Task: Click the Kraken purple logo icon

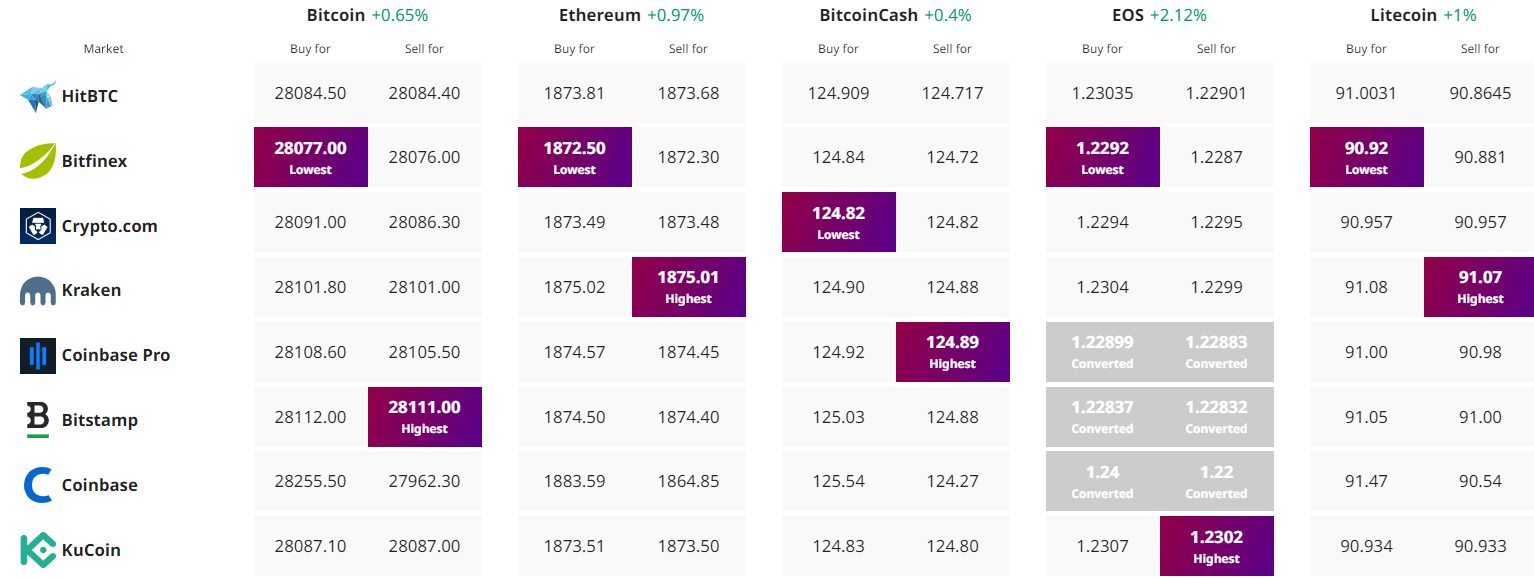Action: click(x=38, y=291)
